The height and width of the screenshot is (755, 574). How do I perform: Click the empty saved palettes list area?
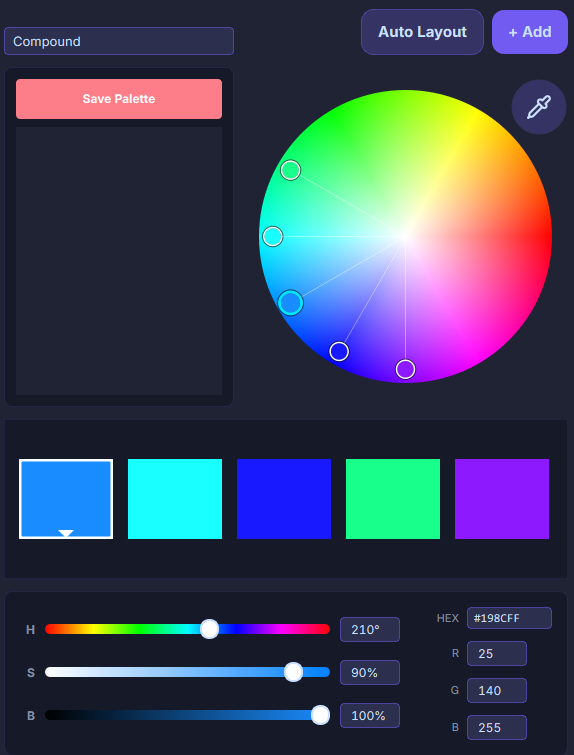click(x=119, y=261)
